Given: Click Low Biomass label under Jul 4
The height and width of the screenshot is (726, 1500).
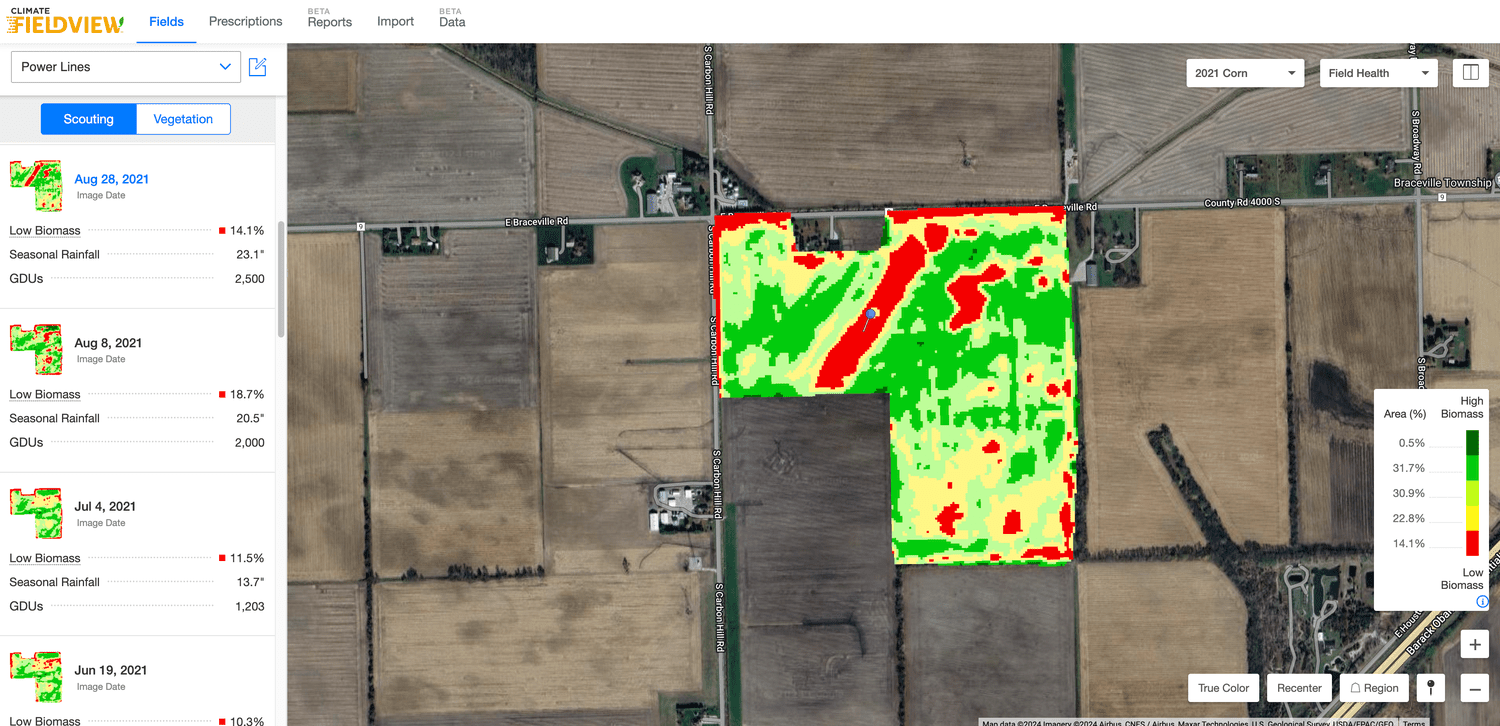Looking at the screenshot, I should [45, 559].
